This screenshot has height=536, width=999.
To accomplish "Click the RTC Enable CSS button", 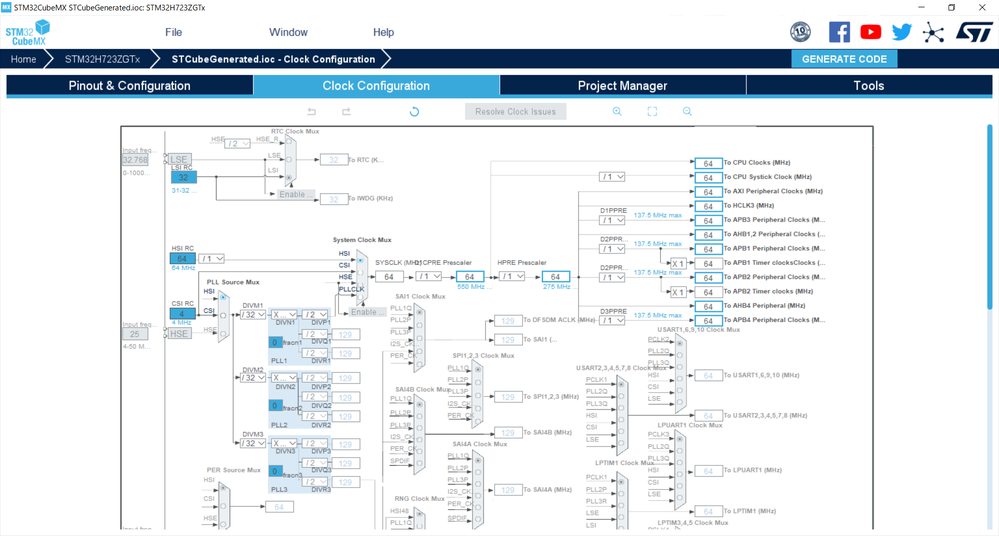I will point(296,194).
